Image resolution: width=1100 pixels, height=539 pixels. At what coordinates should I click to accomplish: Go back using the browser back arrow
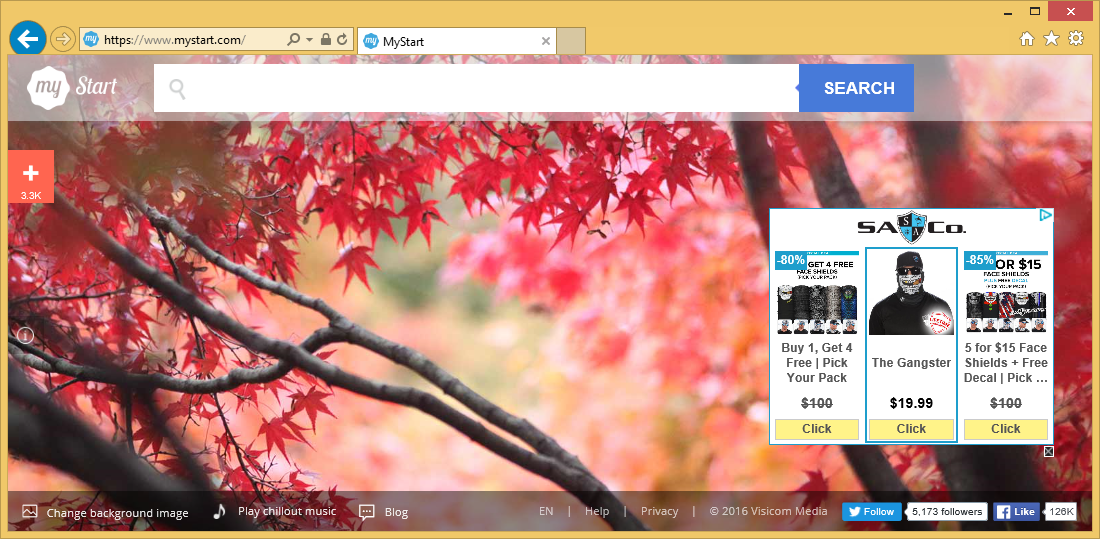27,39
